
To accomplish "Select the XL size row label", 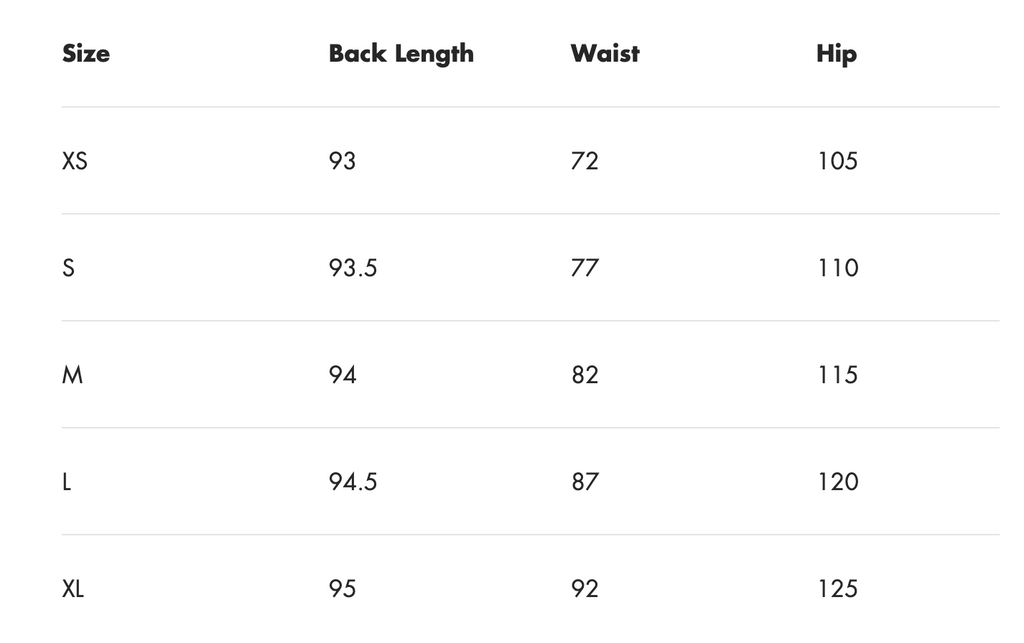I will coord(72,589).
